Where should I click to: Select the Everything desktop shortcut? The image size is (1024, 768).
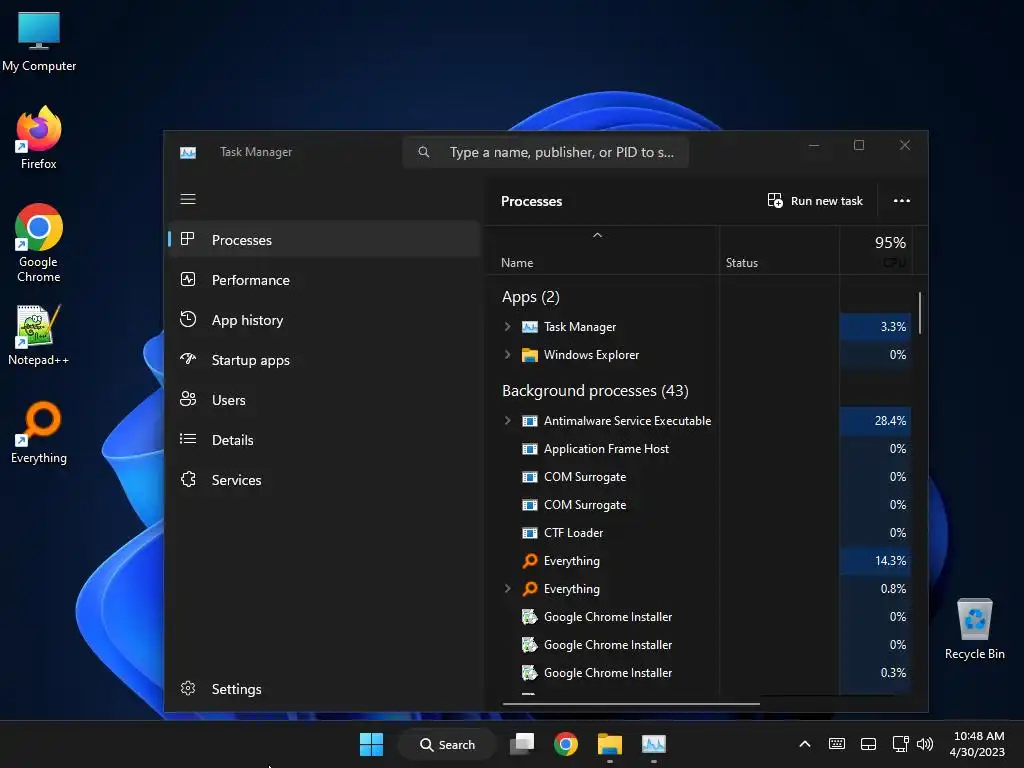(x=39, y=432)
